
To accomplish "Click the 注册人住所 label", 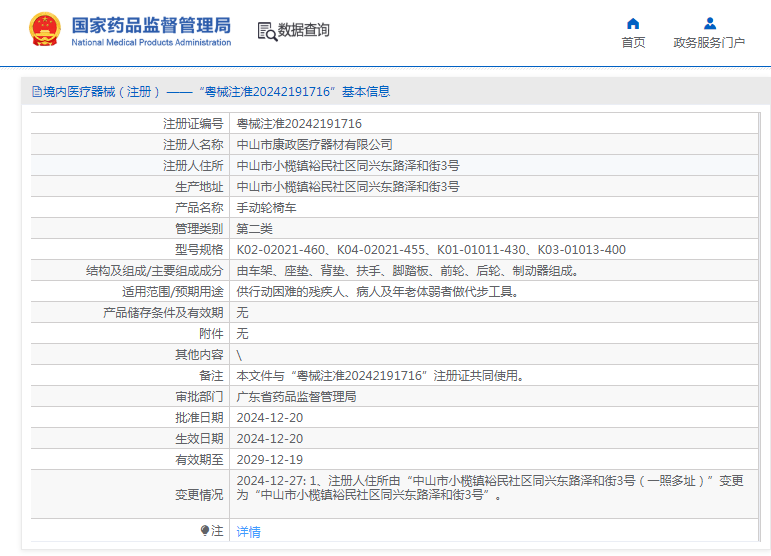I will click(x=193, y=166).
